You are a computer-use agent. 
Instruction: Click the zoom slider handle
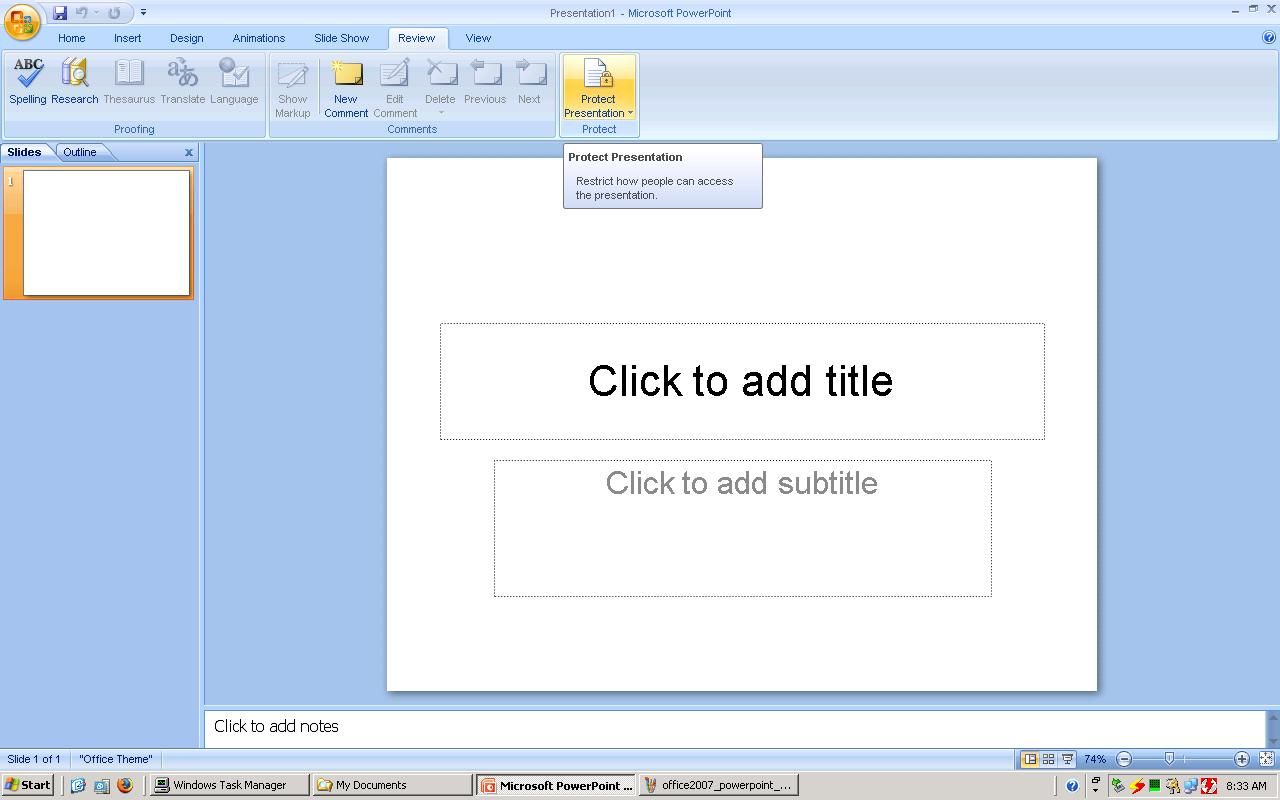point(1169,759)
